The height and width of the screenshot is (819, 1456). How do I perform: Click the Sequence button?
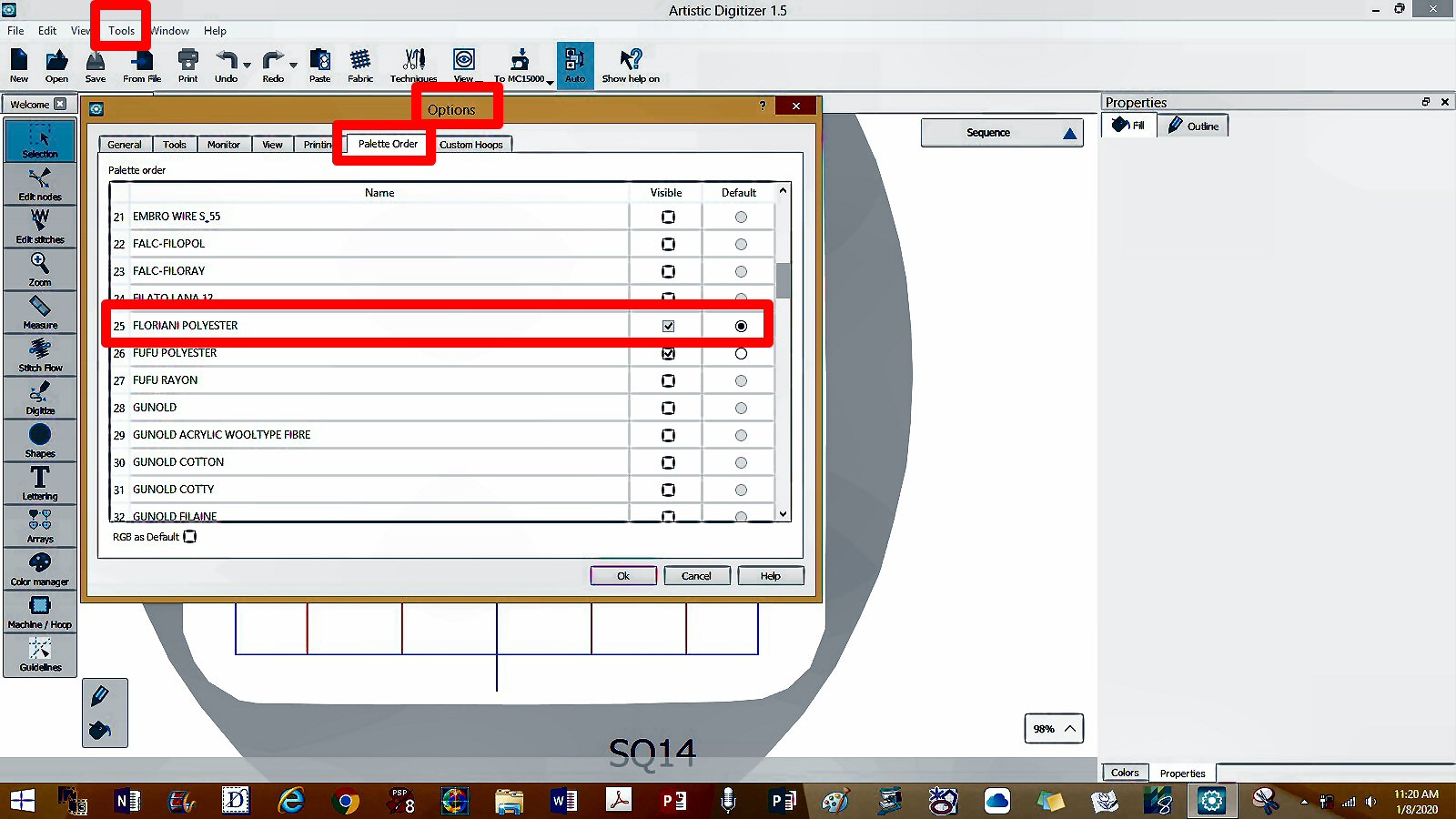tap(1002, 133)
